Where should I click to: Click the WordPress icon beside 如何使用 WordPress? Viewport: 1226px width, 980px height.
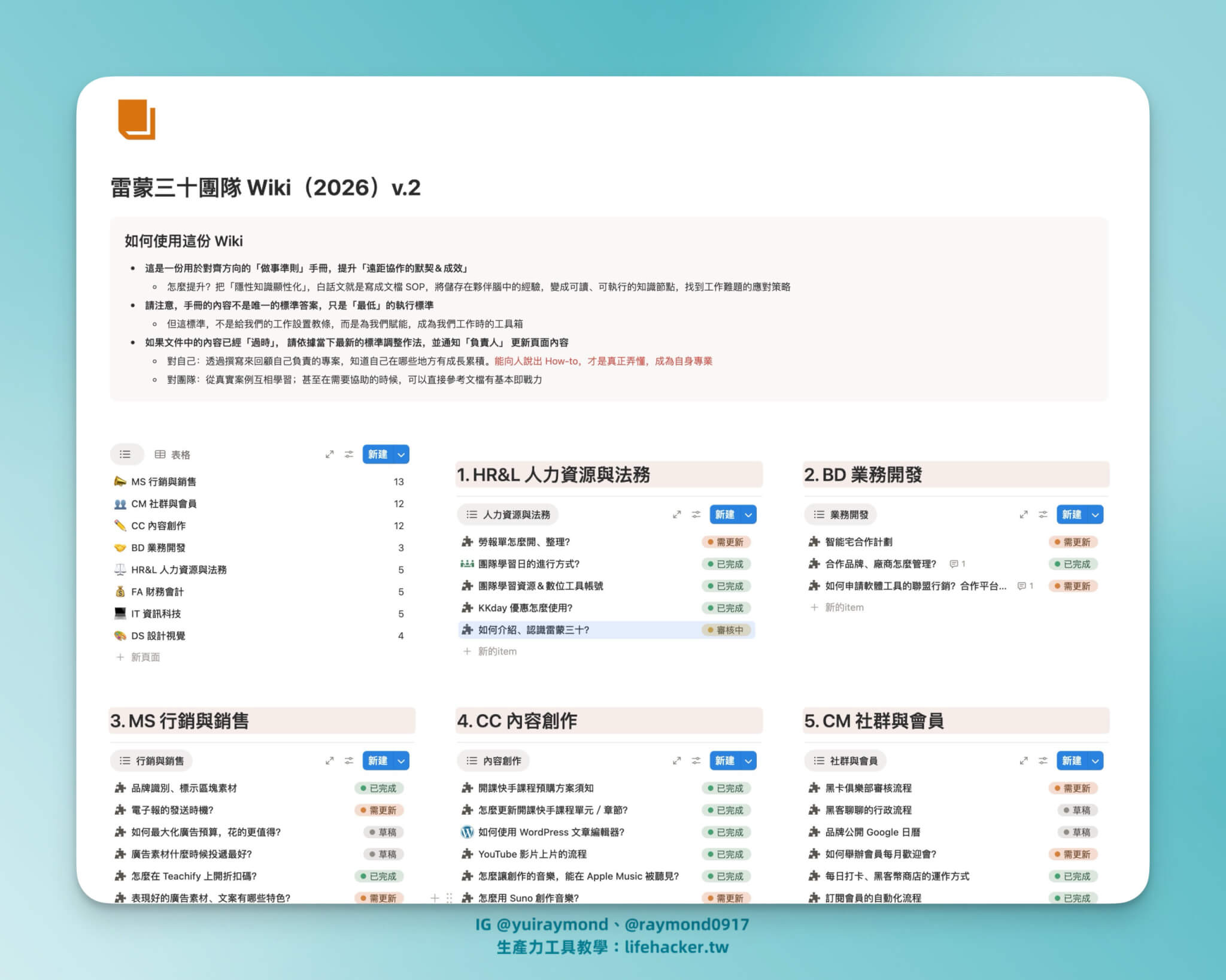click(468, 832)
